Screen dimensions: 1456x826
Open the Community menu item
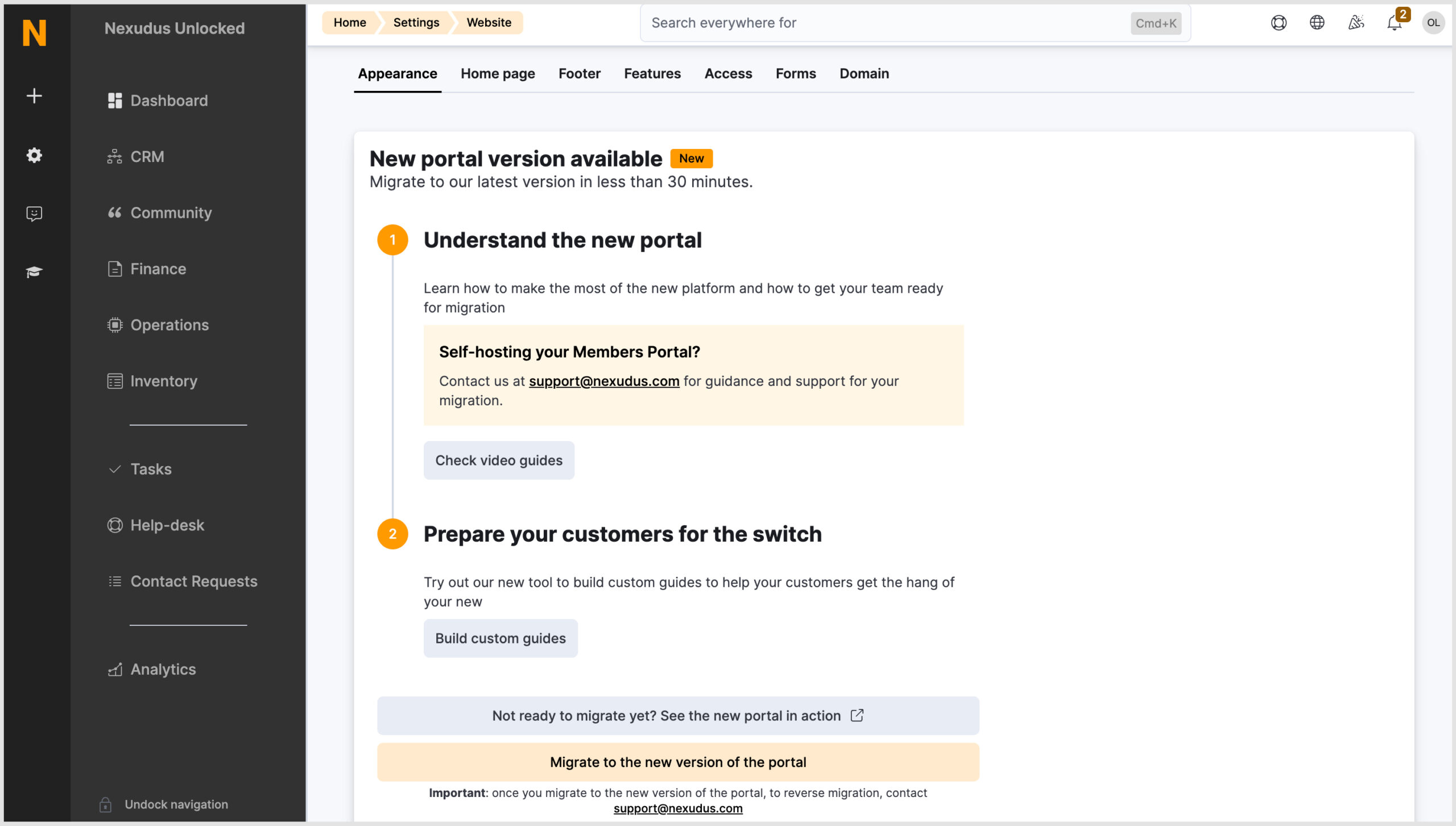pyautogui.click(x=160, y=213)
